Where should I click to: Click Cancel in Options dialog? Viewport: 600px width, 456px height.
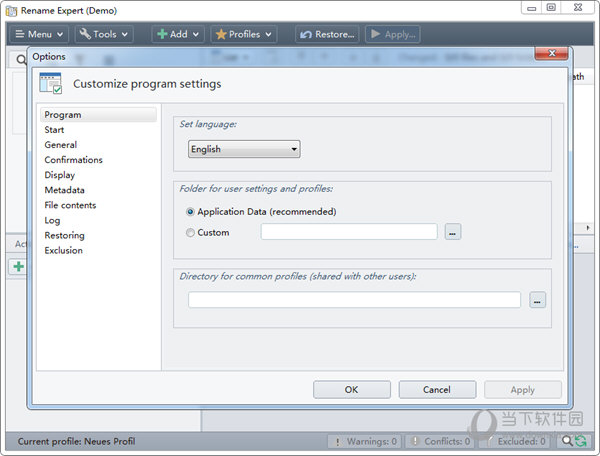(x=437, y=389)
